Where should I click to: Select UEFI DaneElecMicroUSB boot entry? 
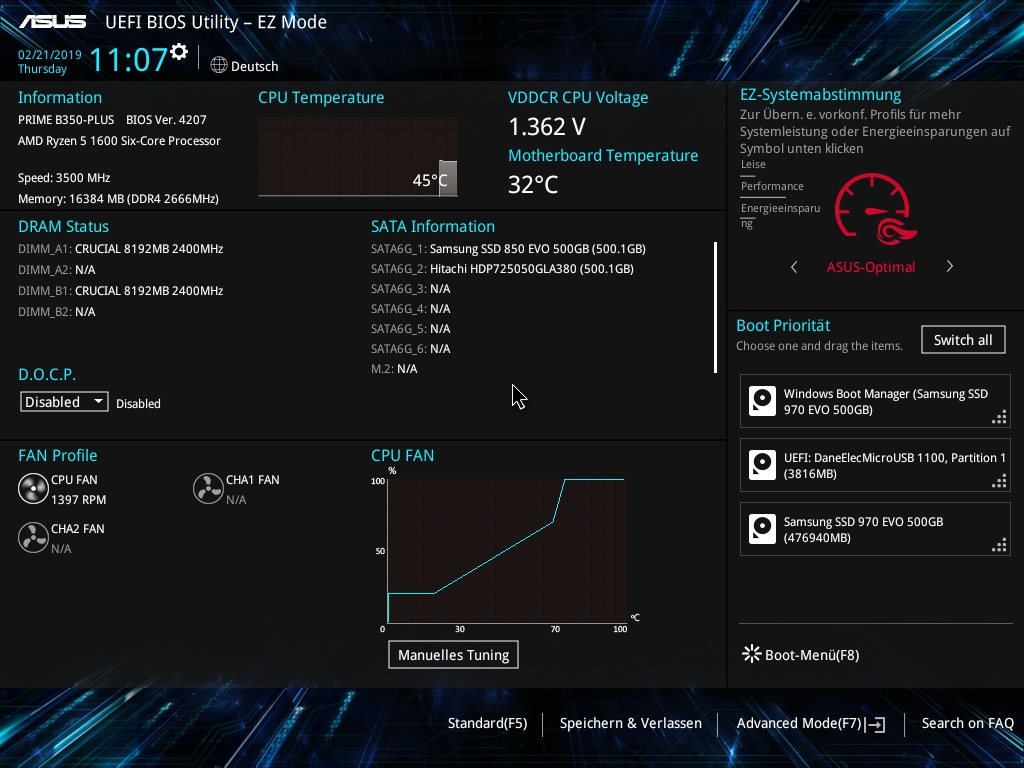click(875, 466)
